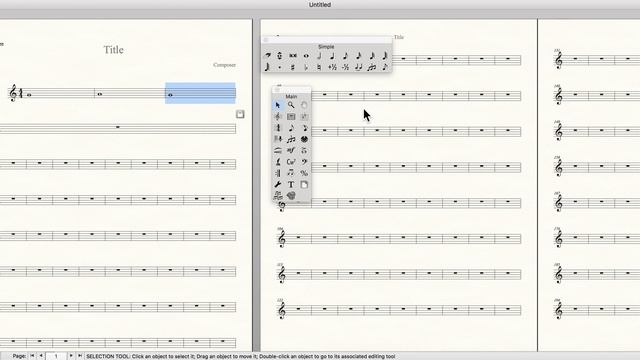This screenshot has height=360, width=640.
Task: Toggle the Simple Entry tuplet tool
Action: click(371, 67)
